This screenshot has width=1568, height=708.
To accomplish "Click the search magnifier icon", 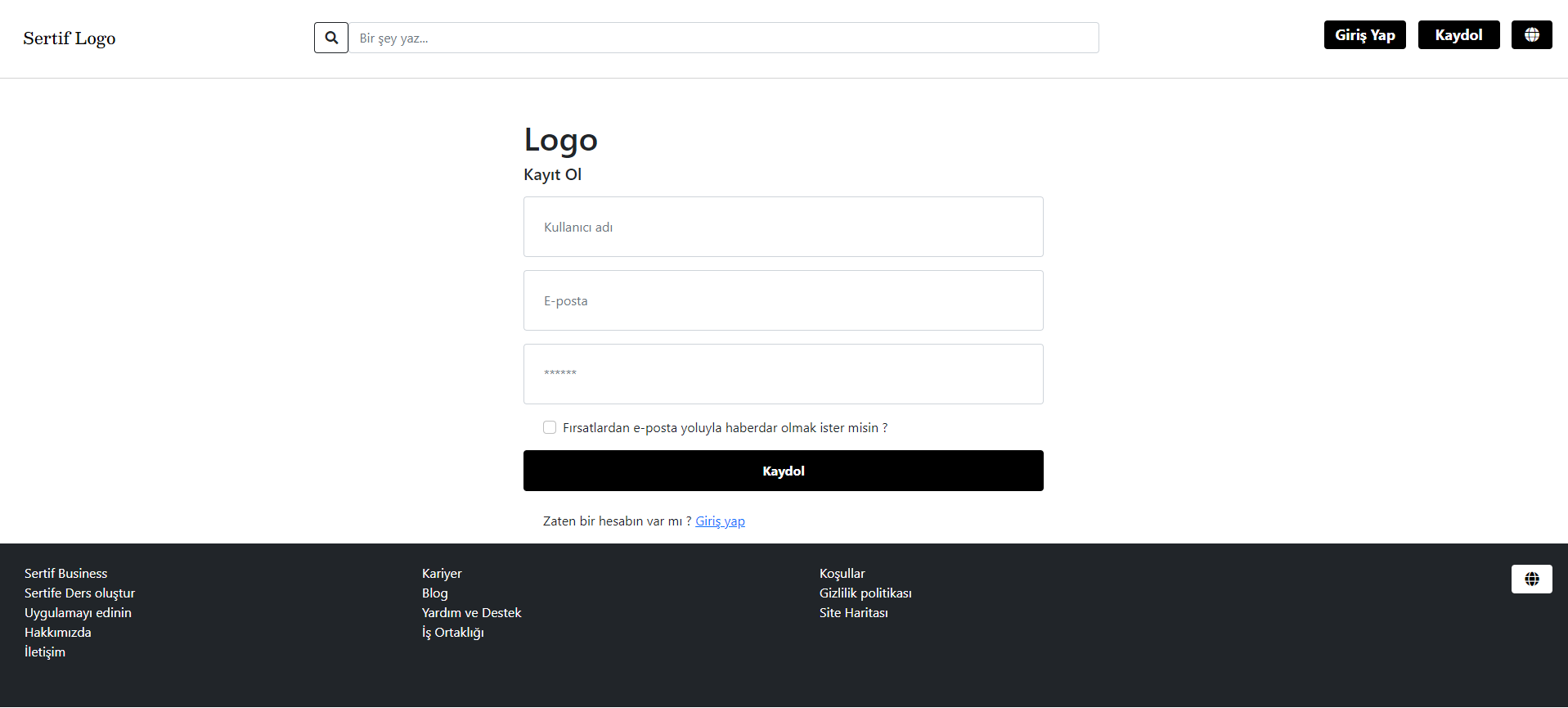I will tap(330, 37).
